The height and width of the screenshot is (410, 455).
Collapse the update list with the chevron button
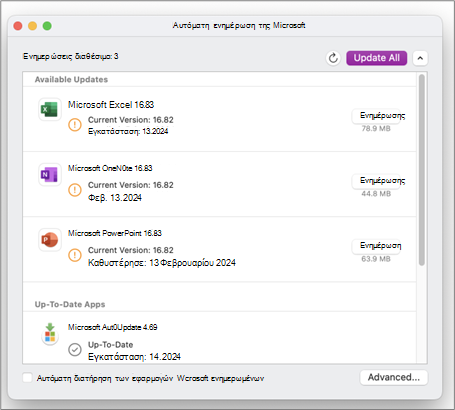click(420, 58)
